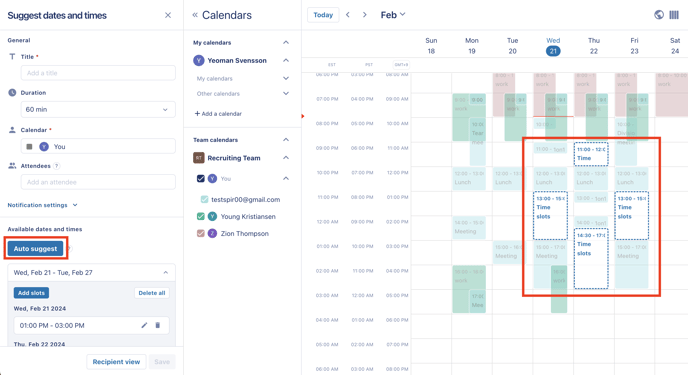The image size is (688, 375).
Task: Edit the 01:00 PM - 03:00 PM slot
Action: tap(144, 325)
